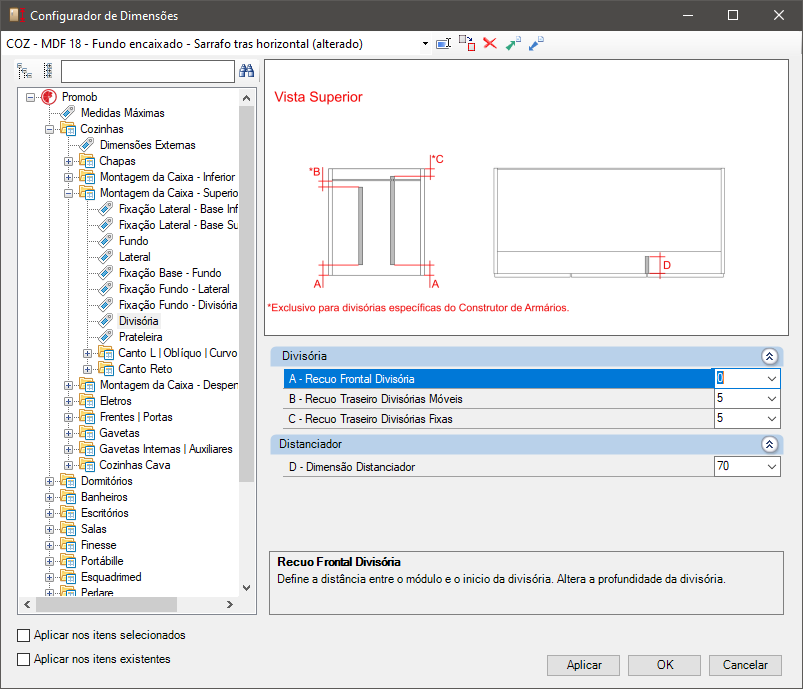Screen dimensions: 803x689
Task: Click the green arrow export icon
Action: pos(513,44)
